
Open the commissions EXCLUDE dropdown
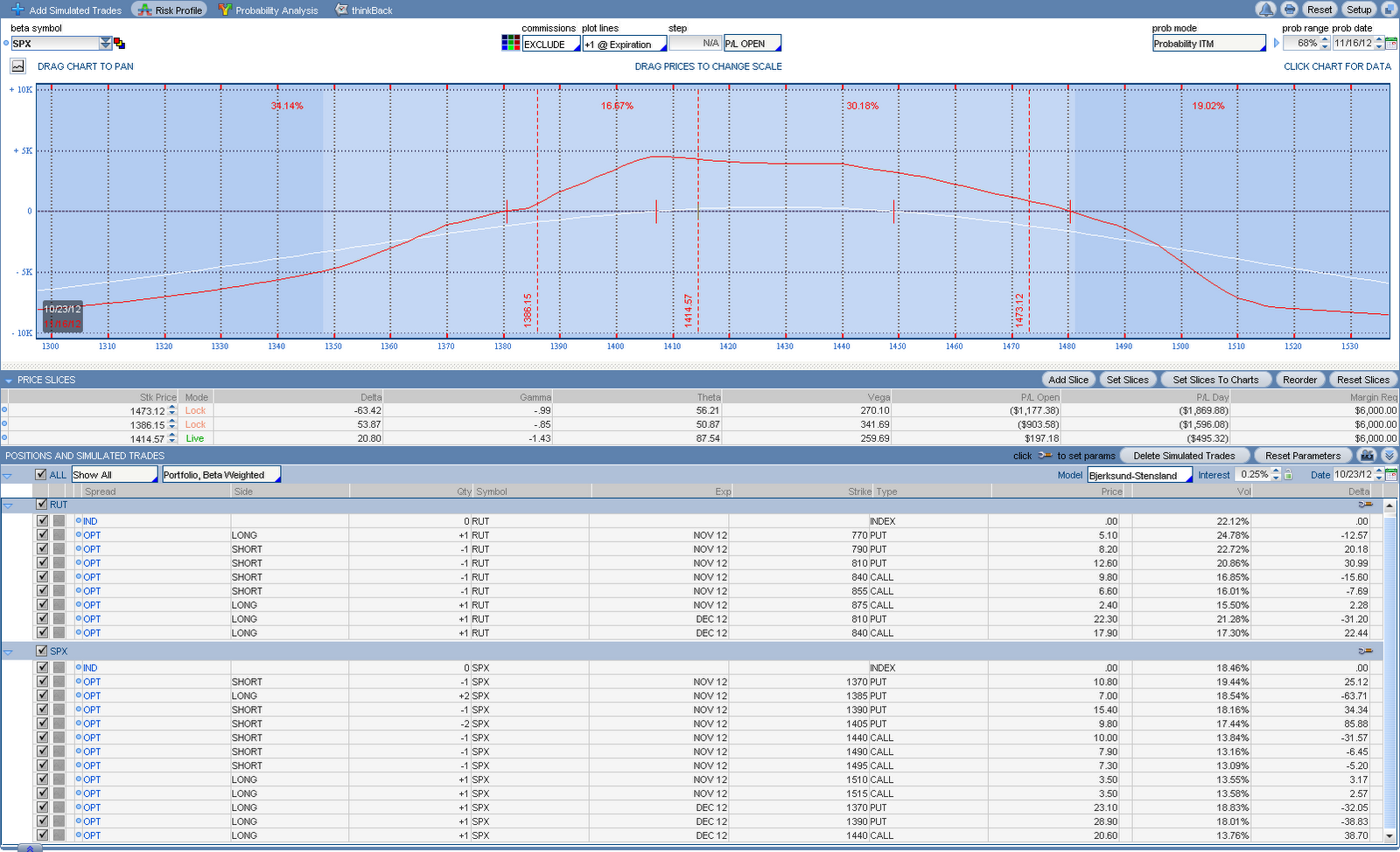[x=551, y=44]
